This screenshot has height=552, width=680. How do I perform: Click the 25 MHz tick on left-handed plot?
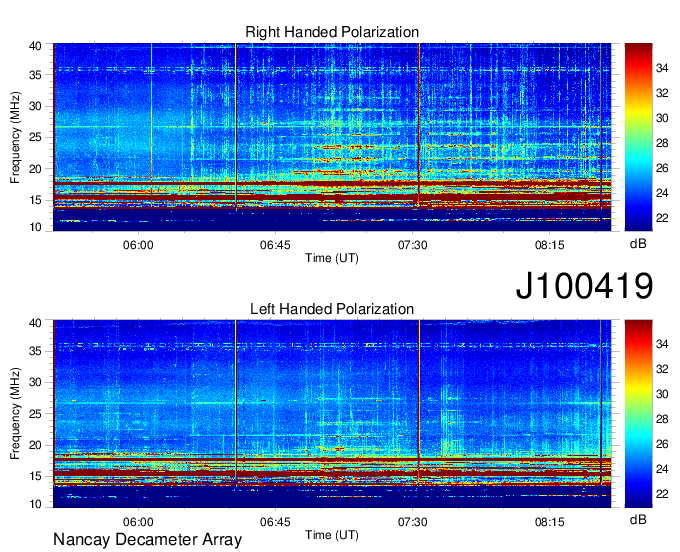[x=35, y=414]
